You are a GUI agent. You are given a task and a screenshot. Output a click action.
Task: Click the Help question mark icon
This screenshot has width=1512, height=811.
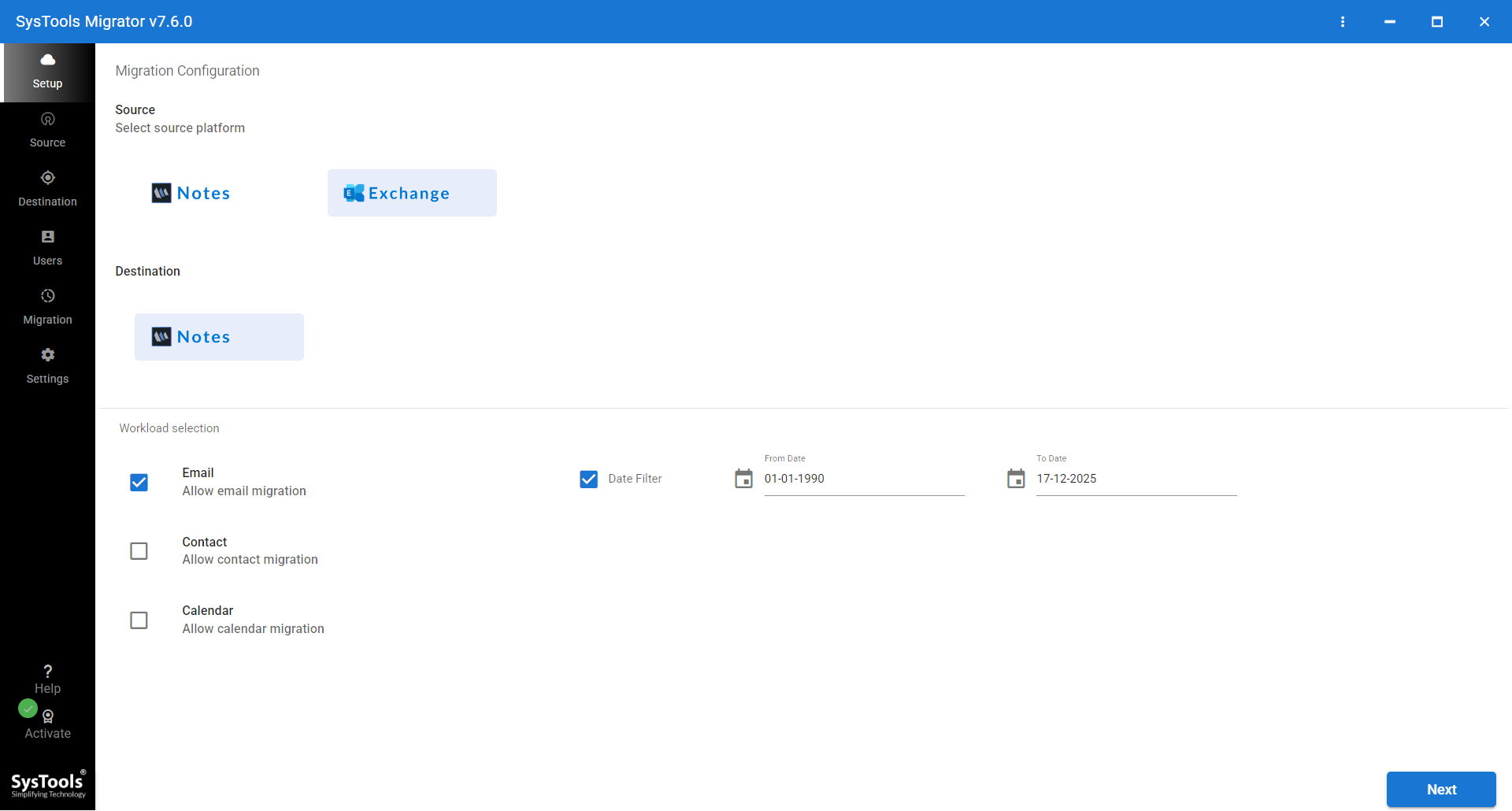point(47,672)
